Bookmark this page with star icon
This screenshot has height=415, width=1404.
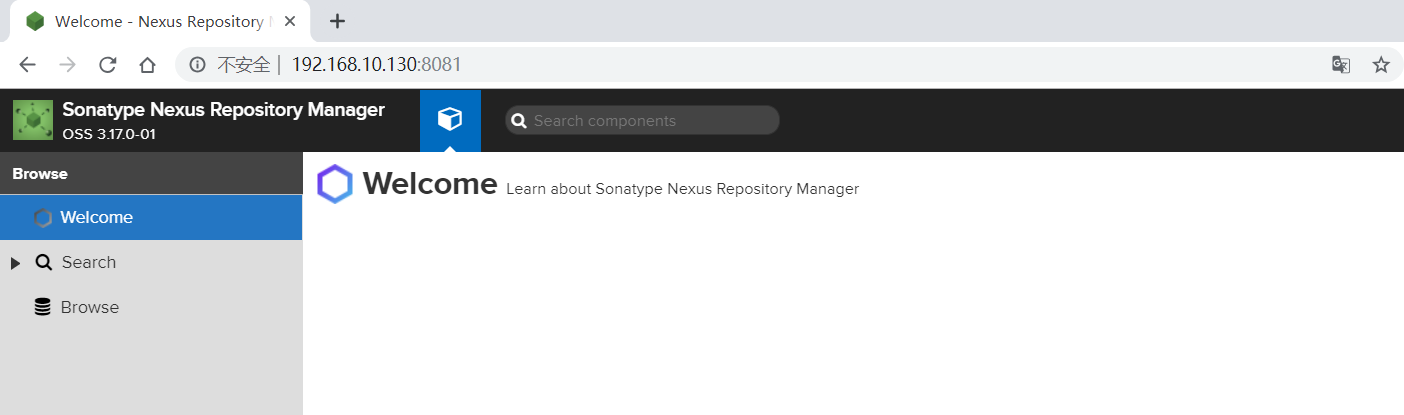click(x=1381, y=65)
